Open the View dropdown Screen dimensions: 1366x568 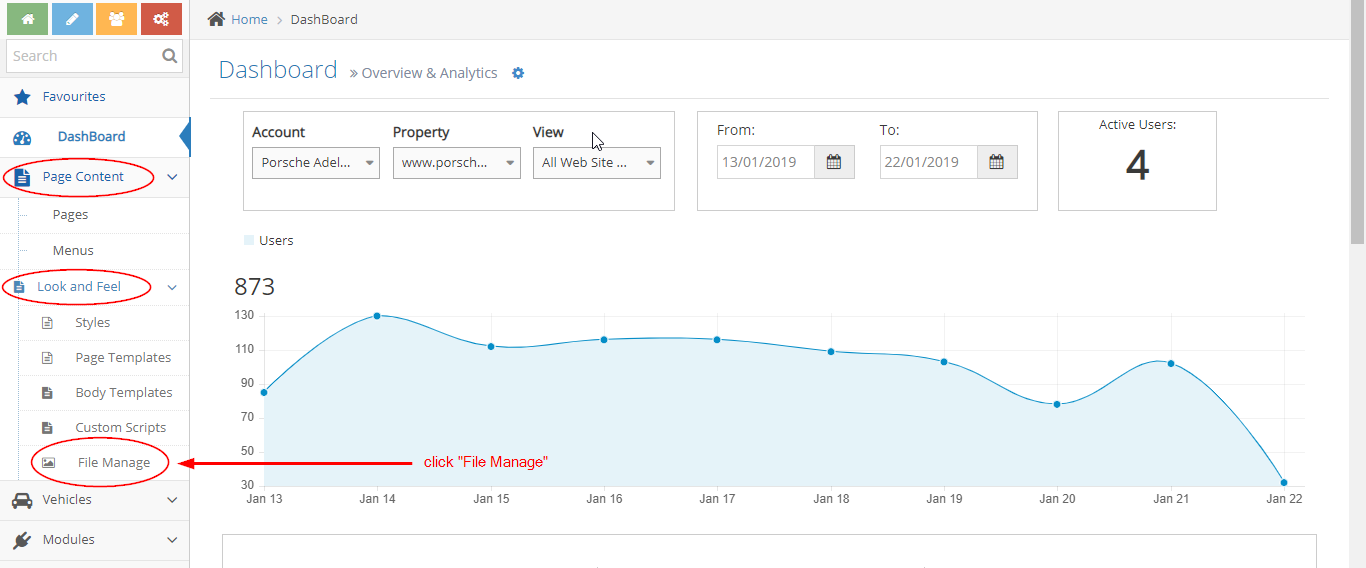pos(596,162)
